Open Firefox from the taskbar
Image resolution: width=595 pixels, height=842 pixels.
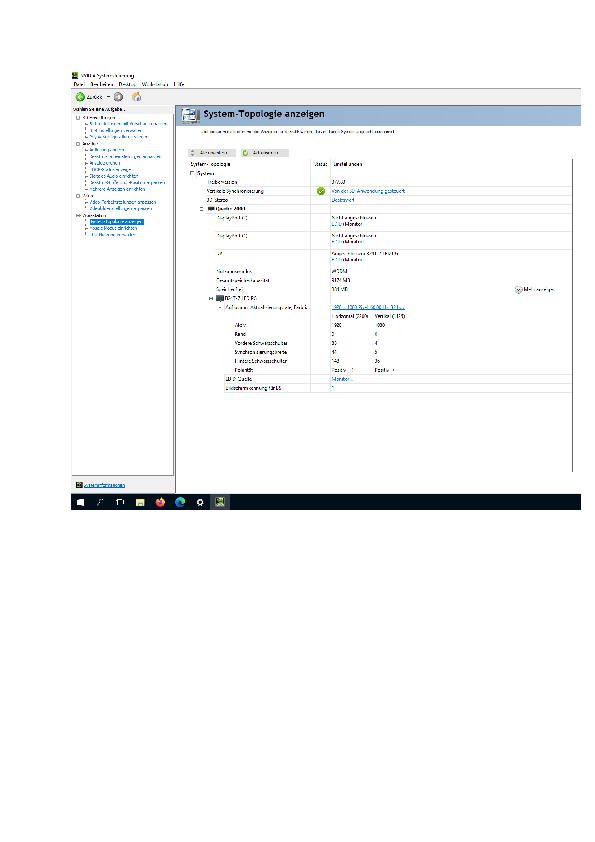point(160,502)
